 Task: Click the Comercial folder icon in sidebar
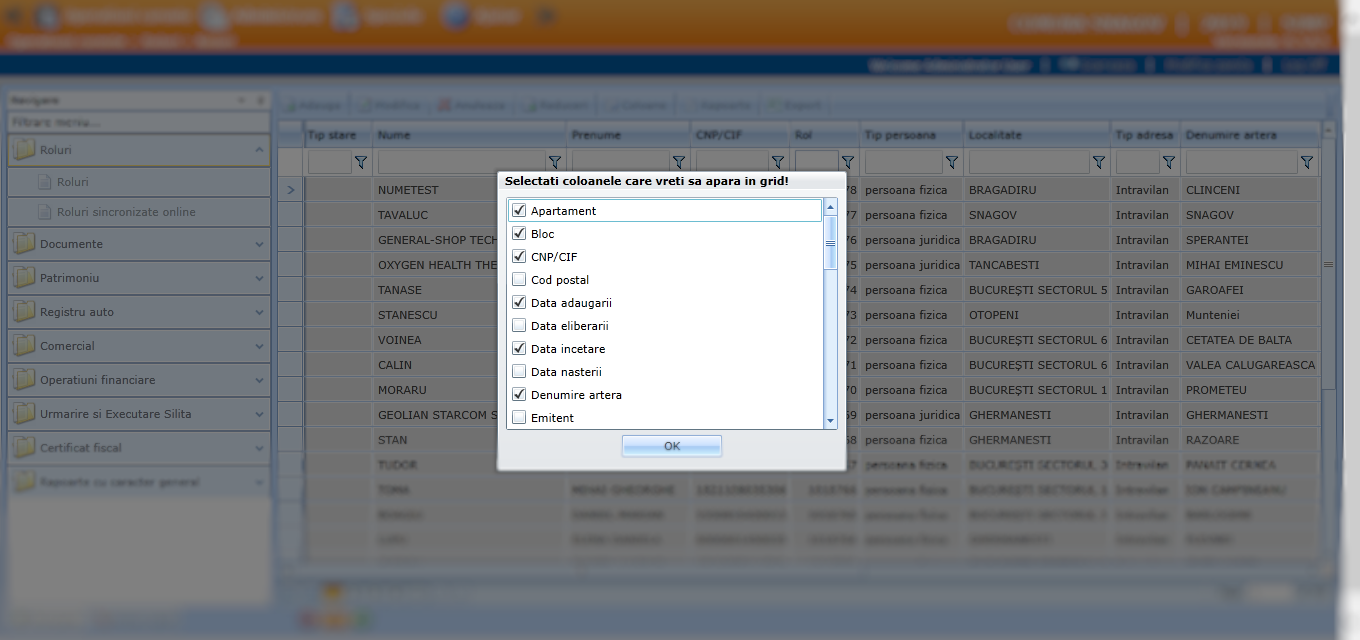[23, 346]
